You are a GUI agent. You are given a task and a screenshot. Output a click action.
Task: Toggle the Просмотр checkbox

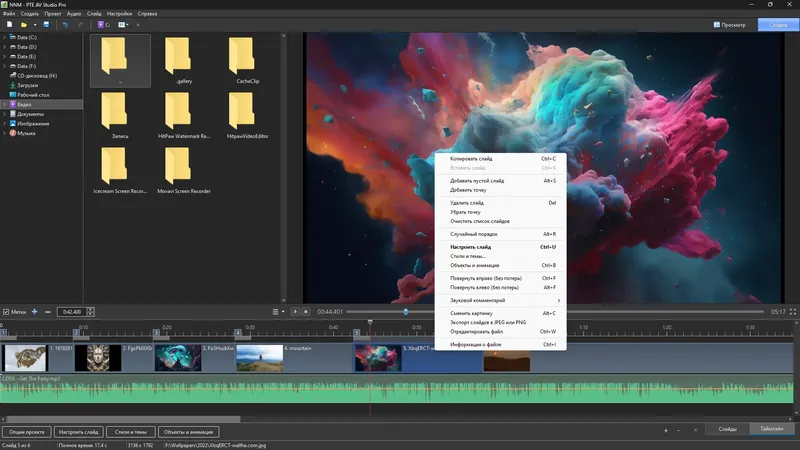pyautogui.click(x=717, y=24)
